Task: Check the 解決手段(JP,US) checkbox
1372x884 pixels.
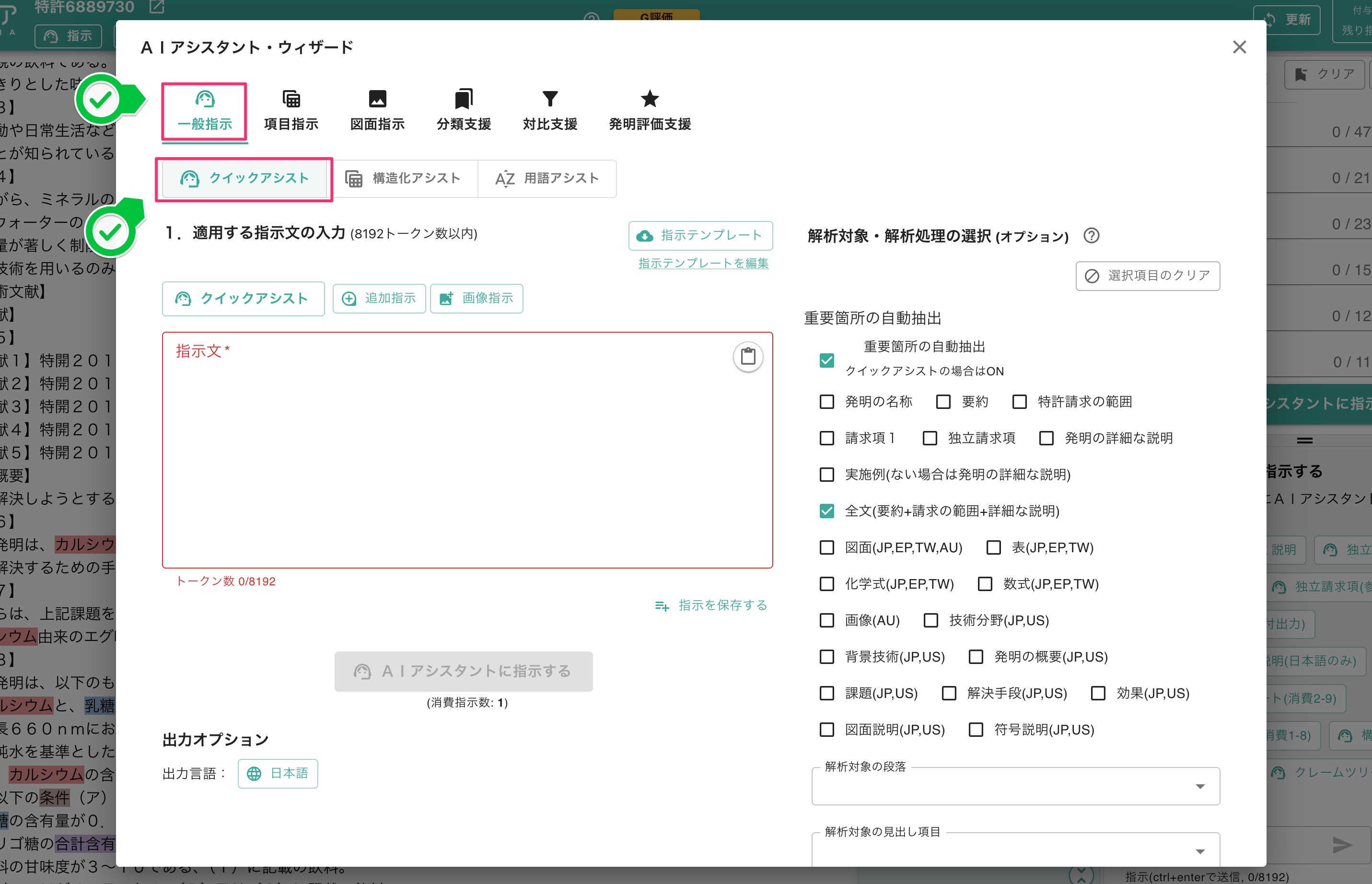Action: tap(949, 693)
